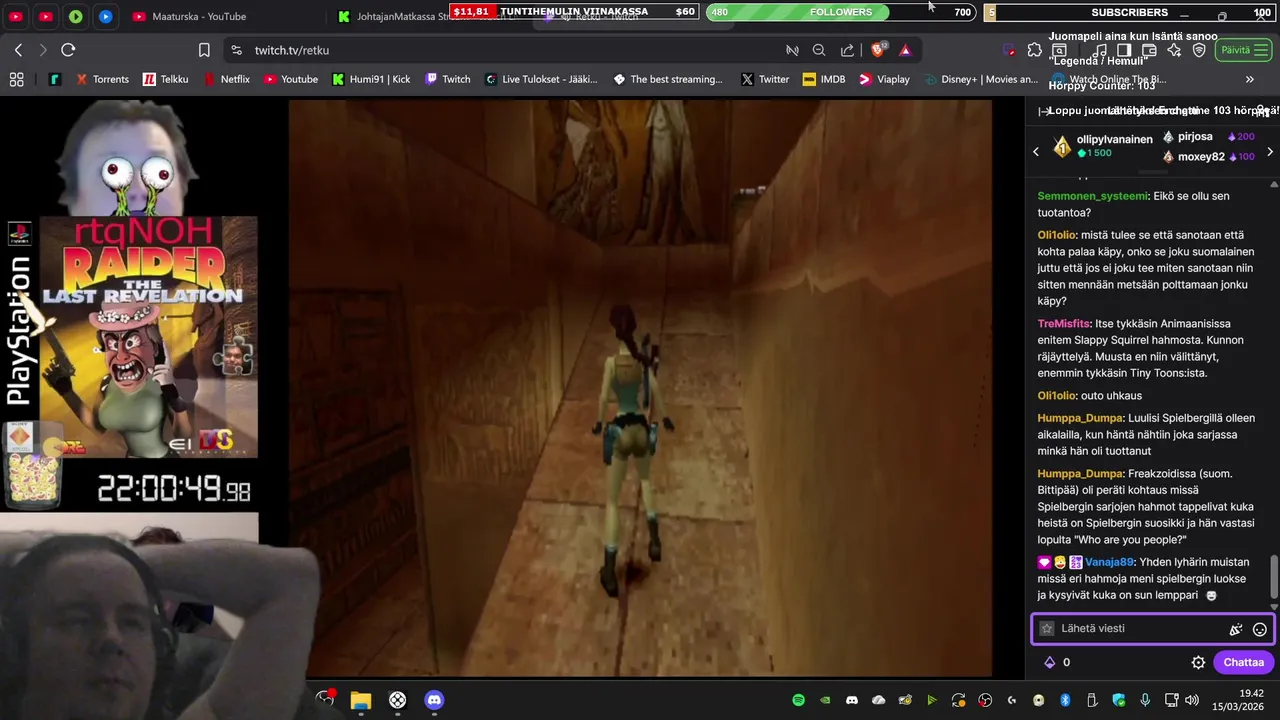Open the browser extensions puzzle icon
1280x720 pixels.
point(1035,50)
